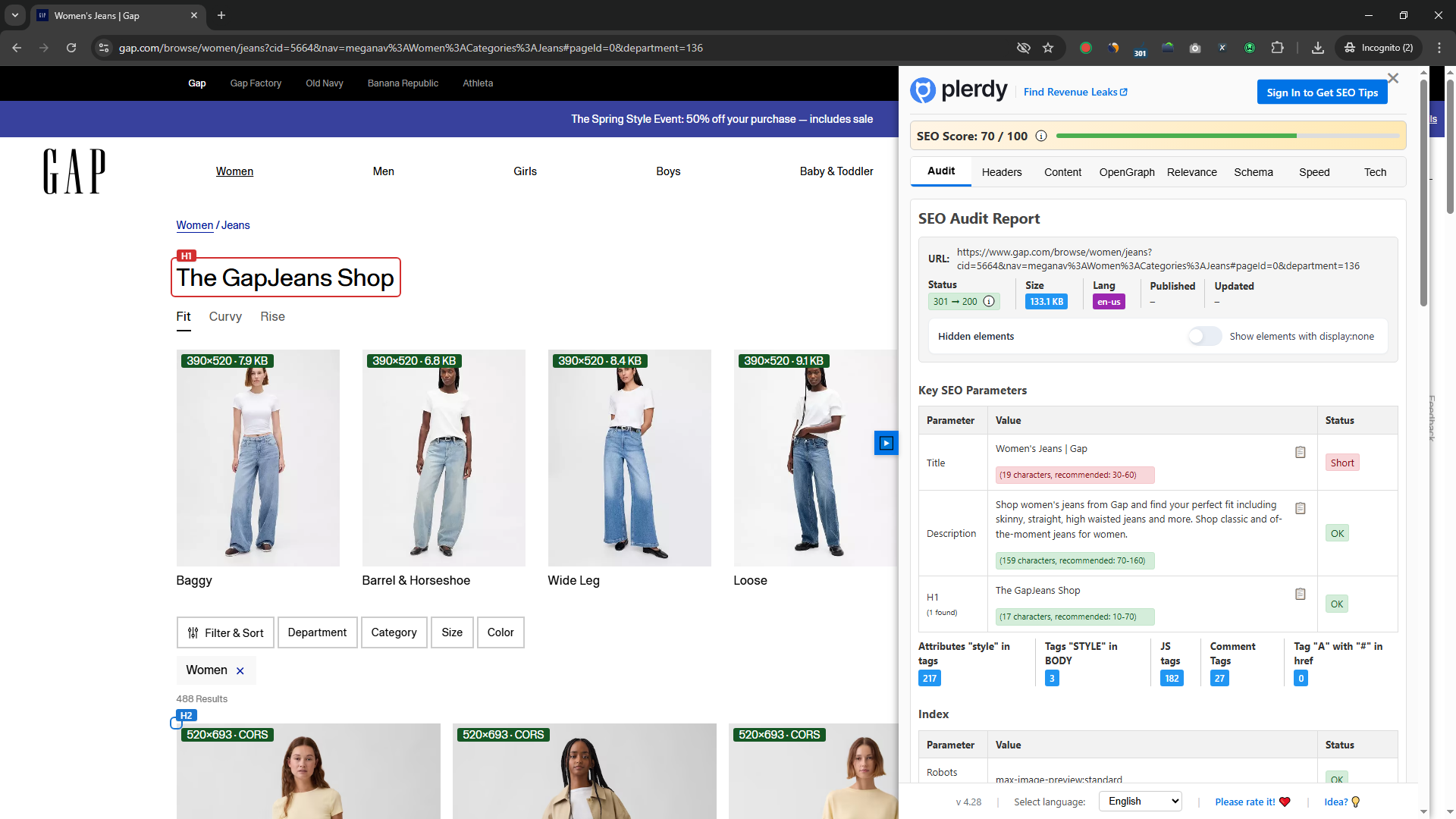
Task: Copy the Description value using clipboard icon
Action: point(1300,508)
